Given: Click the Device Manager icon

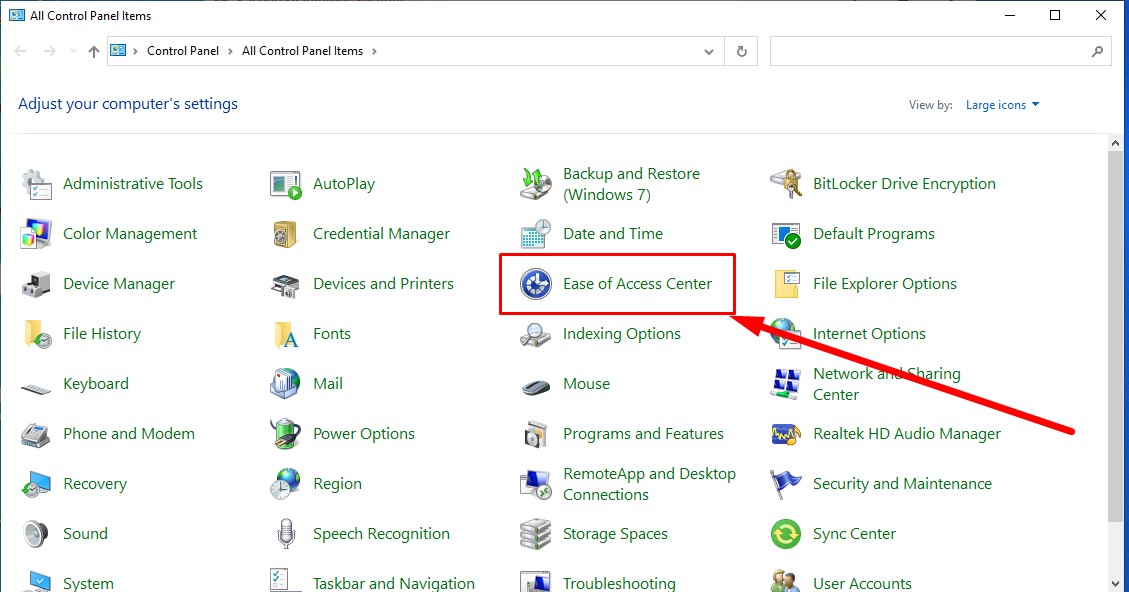Looking at the screenshot, I should click(x=37, y=284).
